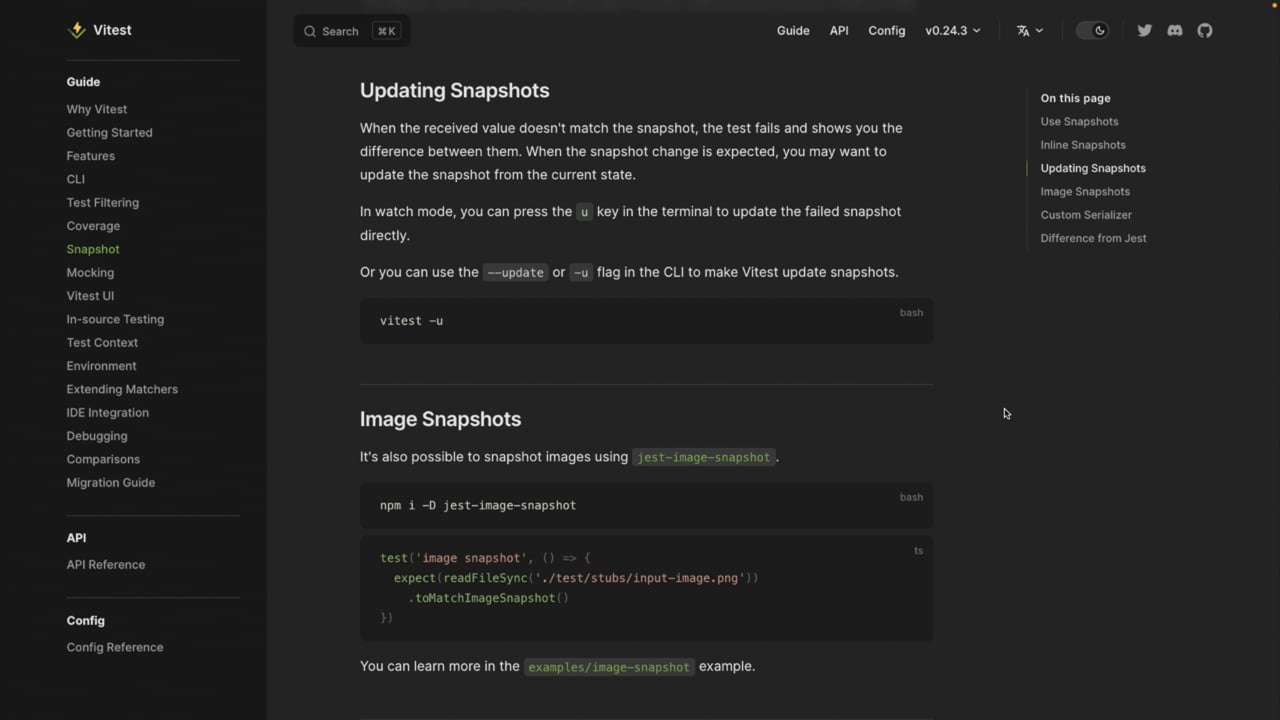Focus the Search box
This screenshot has height=720, width=1280.
[x=352, y=31]
